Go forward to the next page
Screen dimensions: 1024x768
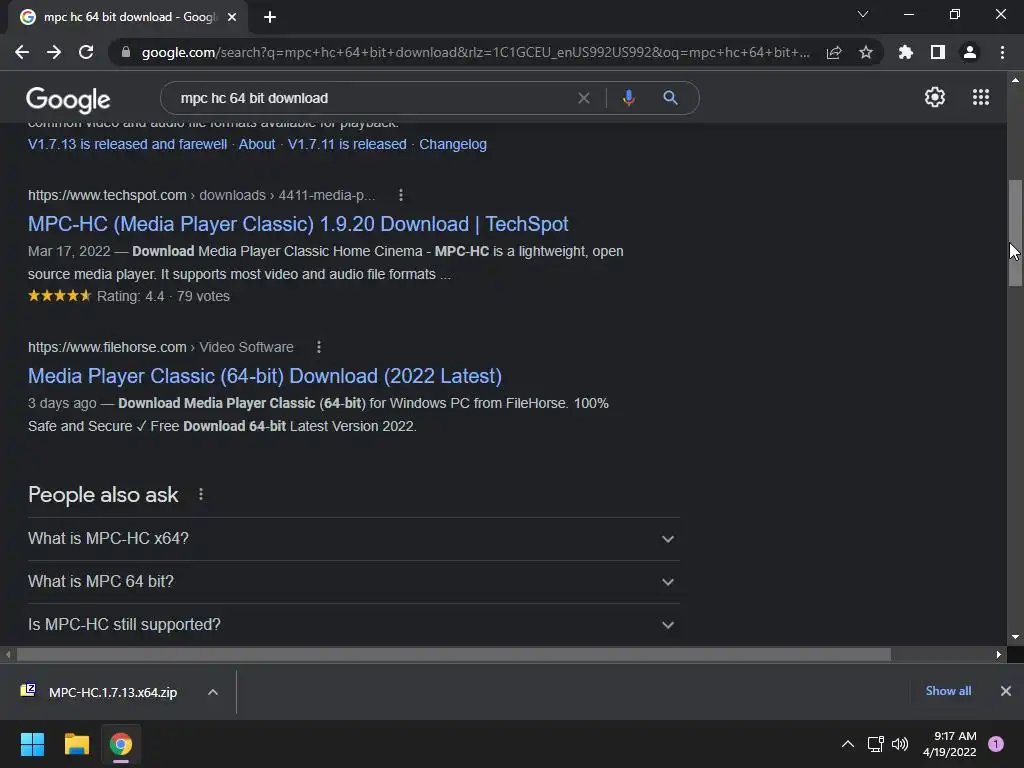tap(54, 52)
